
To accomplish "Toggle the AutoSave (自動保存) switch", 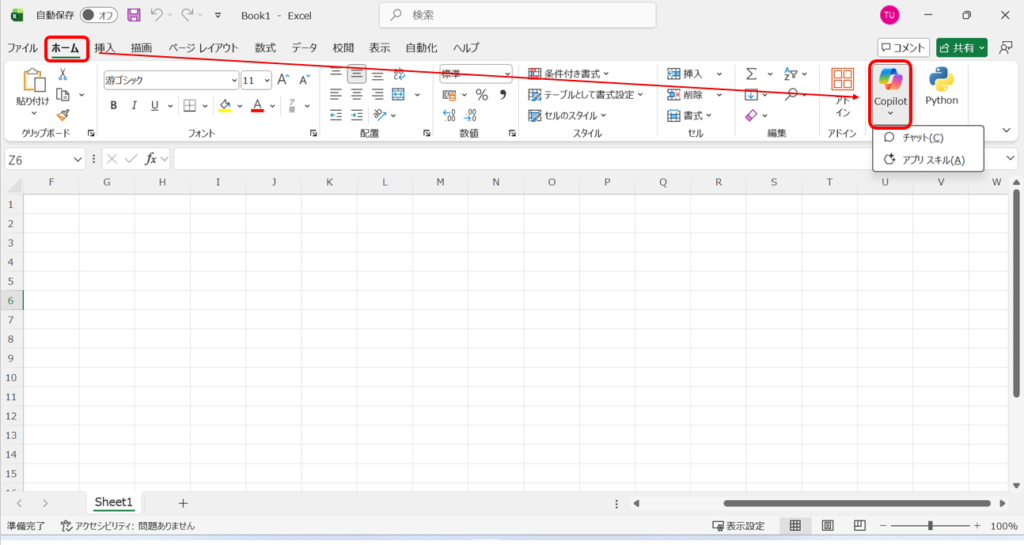I will [99, 16].
